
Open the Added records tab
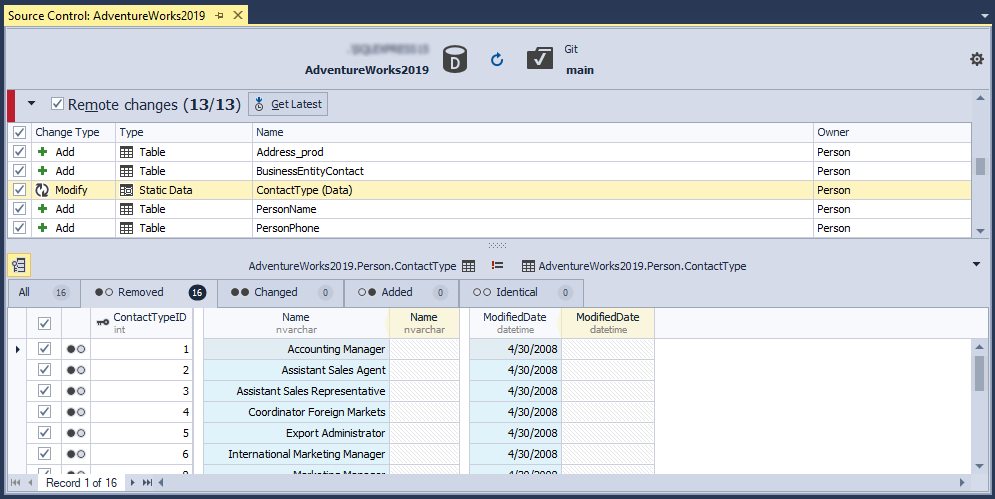point(402,293)
